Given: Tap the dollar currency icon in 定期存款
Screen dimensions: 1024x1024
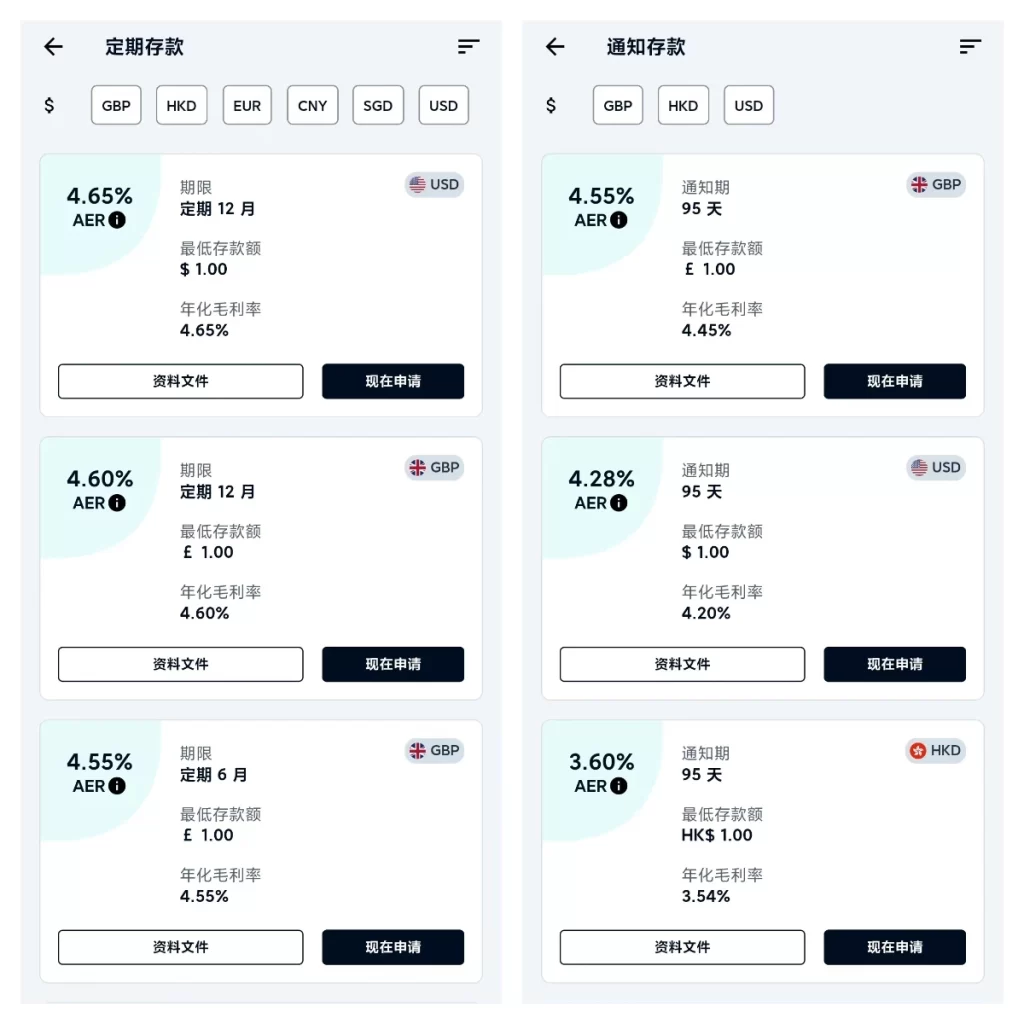Looking at the screenshot, I should [x=49, y=105].
